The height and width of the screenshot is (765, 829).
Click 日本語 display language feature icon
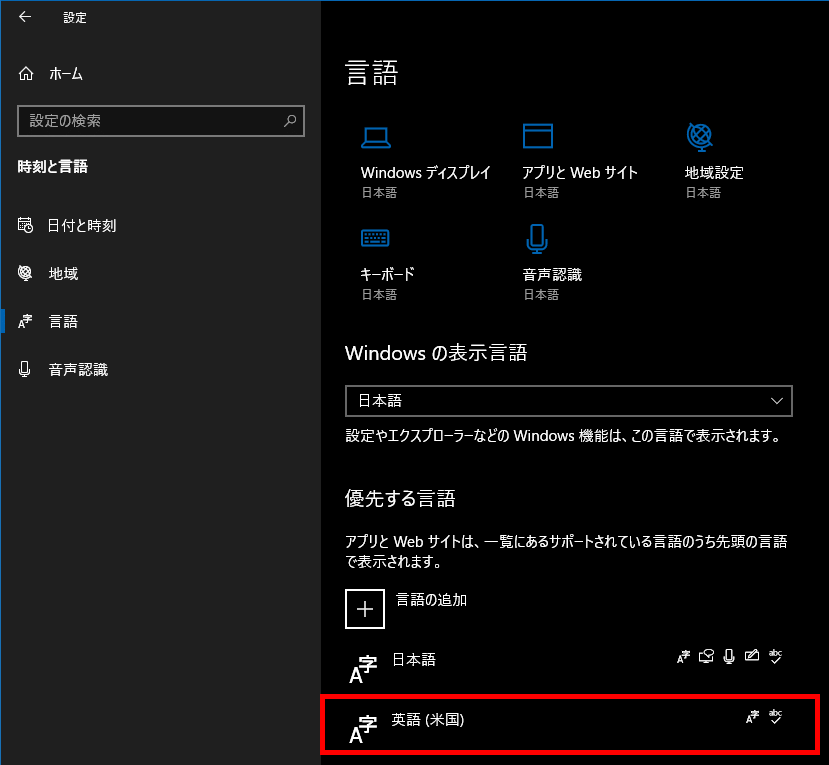click(x=684, y=657)
